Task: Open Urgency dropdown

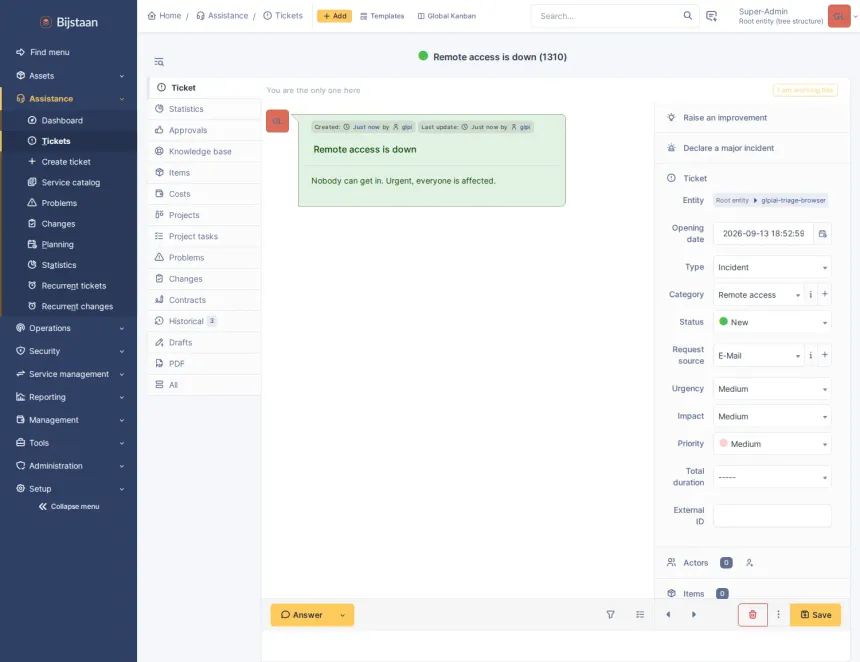Action: [772, 389]
